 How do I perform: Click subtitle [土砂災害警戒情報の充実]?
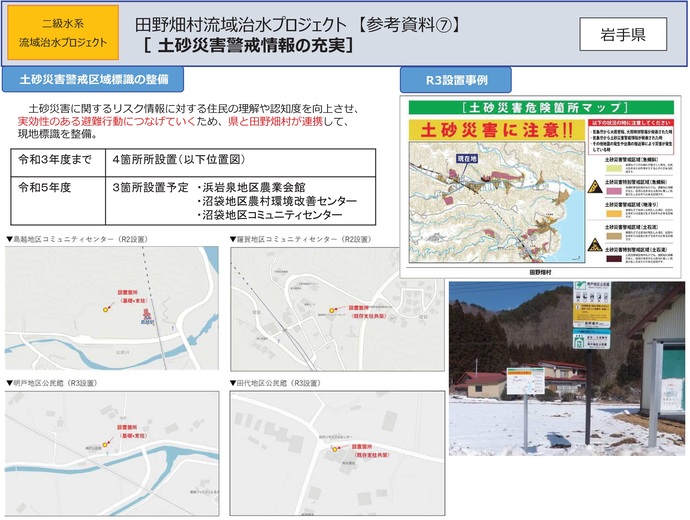point(249,45)
